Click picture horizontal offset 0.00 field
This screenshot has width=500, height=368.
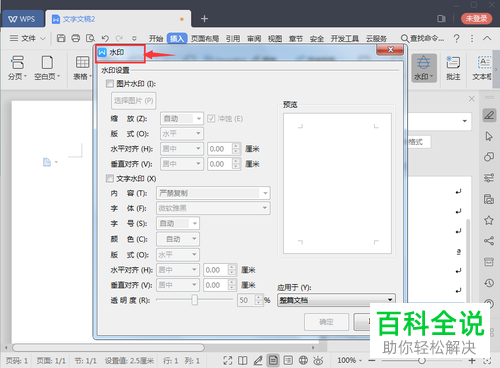pos(220,149)
